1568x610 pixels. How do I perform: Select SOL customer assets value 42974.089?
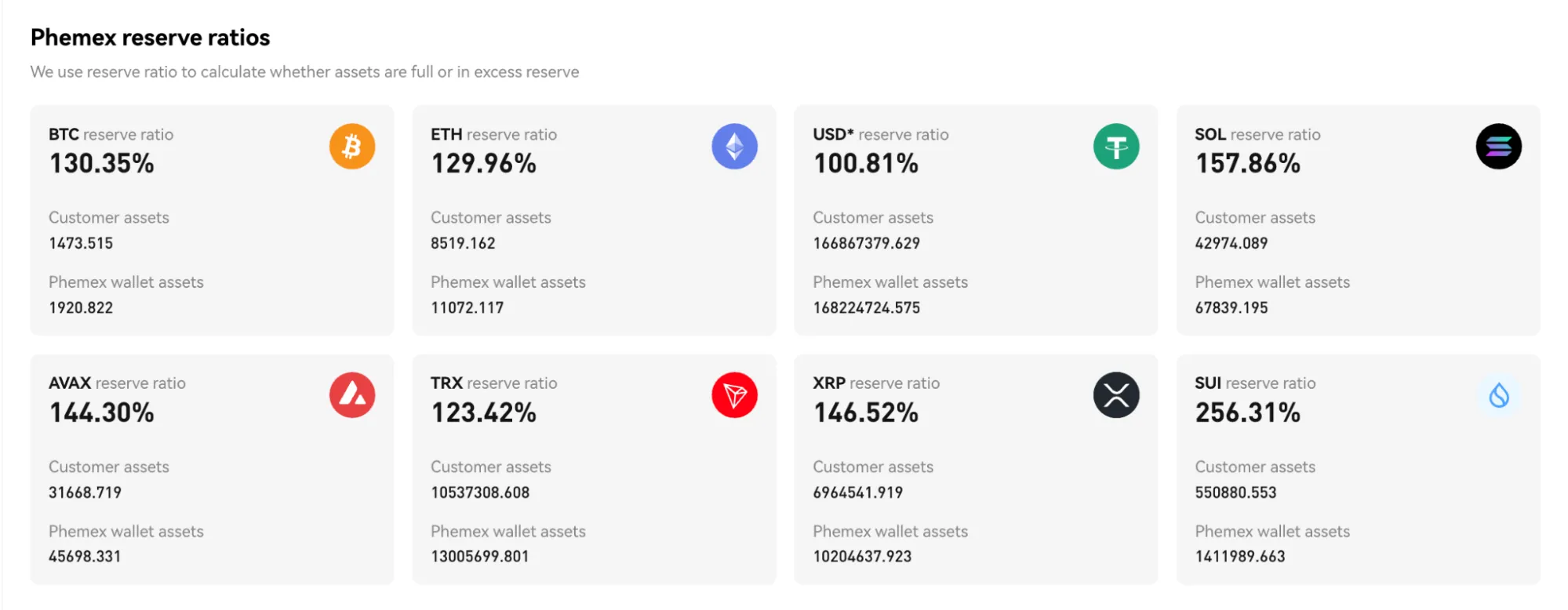click(1231, 243)
